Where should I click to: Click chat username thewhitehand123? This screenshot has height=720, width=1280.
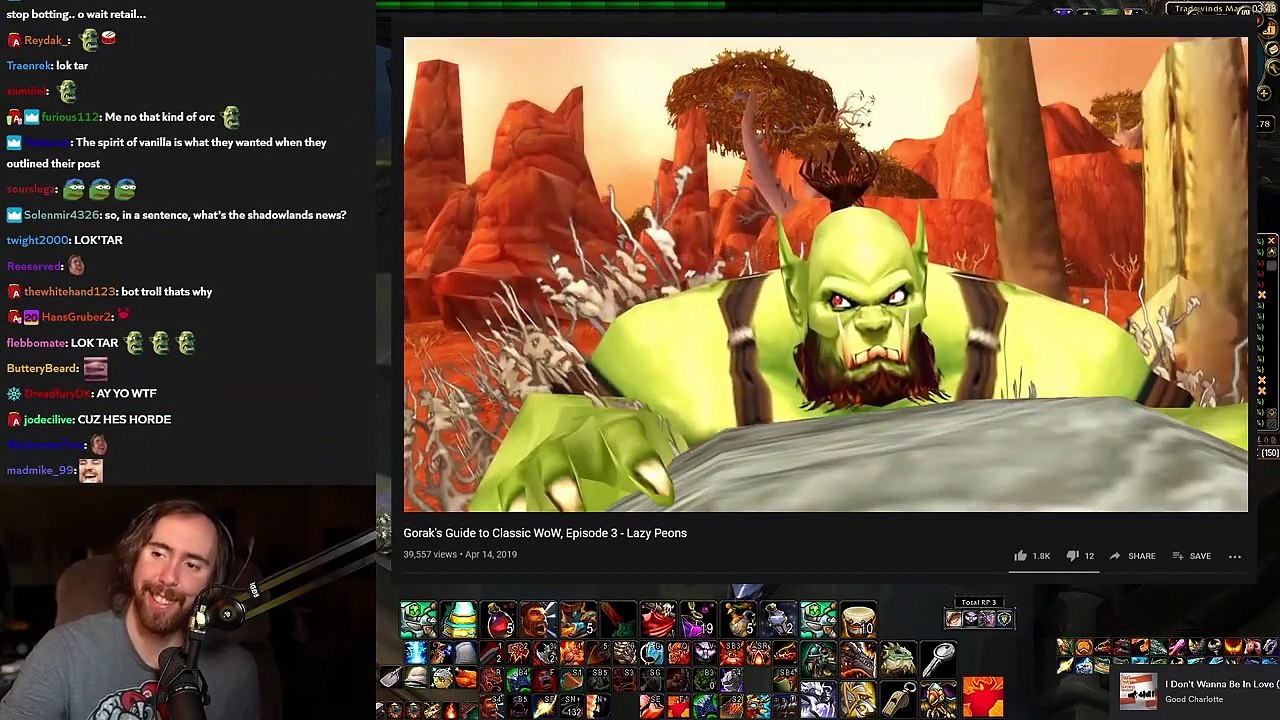click(69, 291)
